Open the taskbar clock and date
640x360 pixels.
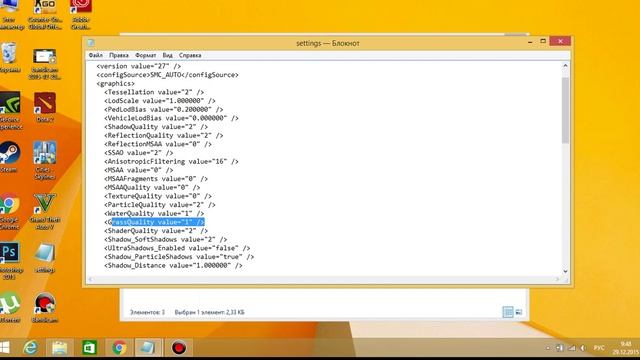point(626,348)
